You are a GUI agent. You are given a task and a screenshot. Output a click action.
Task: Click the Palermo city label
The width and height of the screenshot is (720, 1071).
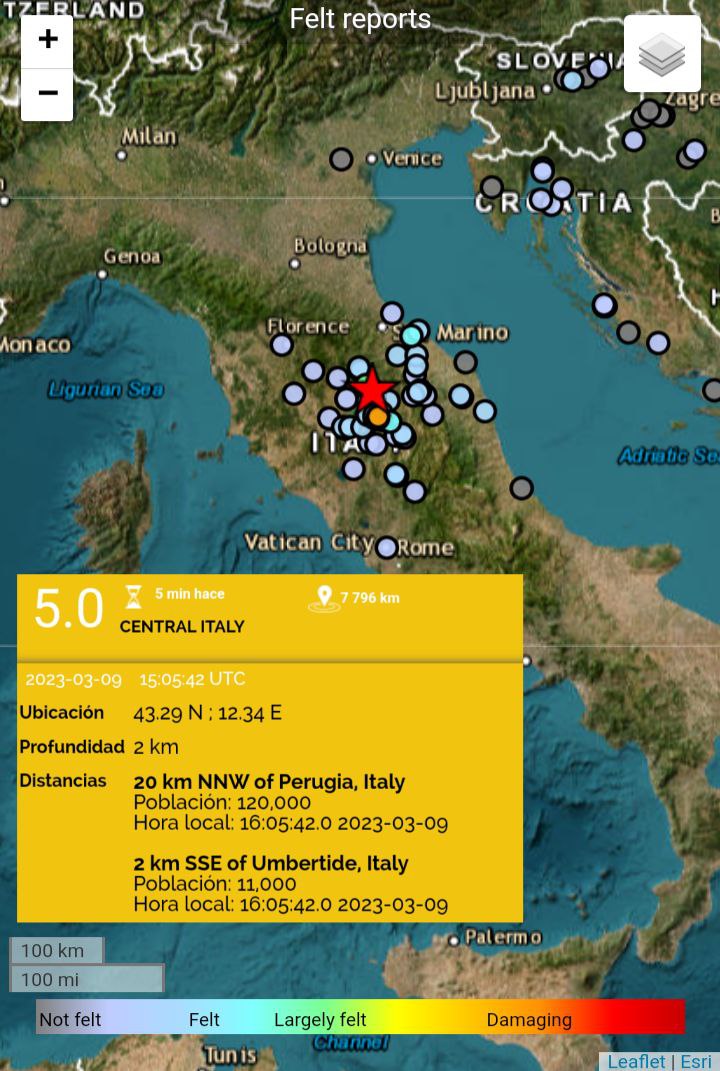click(x=503, y=937)
